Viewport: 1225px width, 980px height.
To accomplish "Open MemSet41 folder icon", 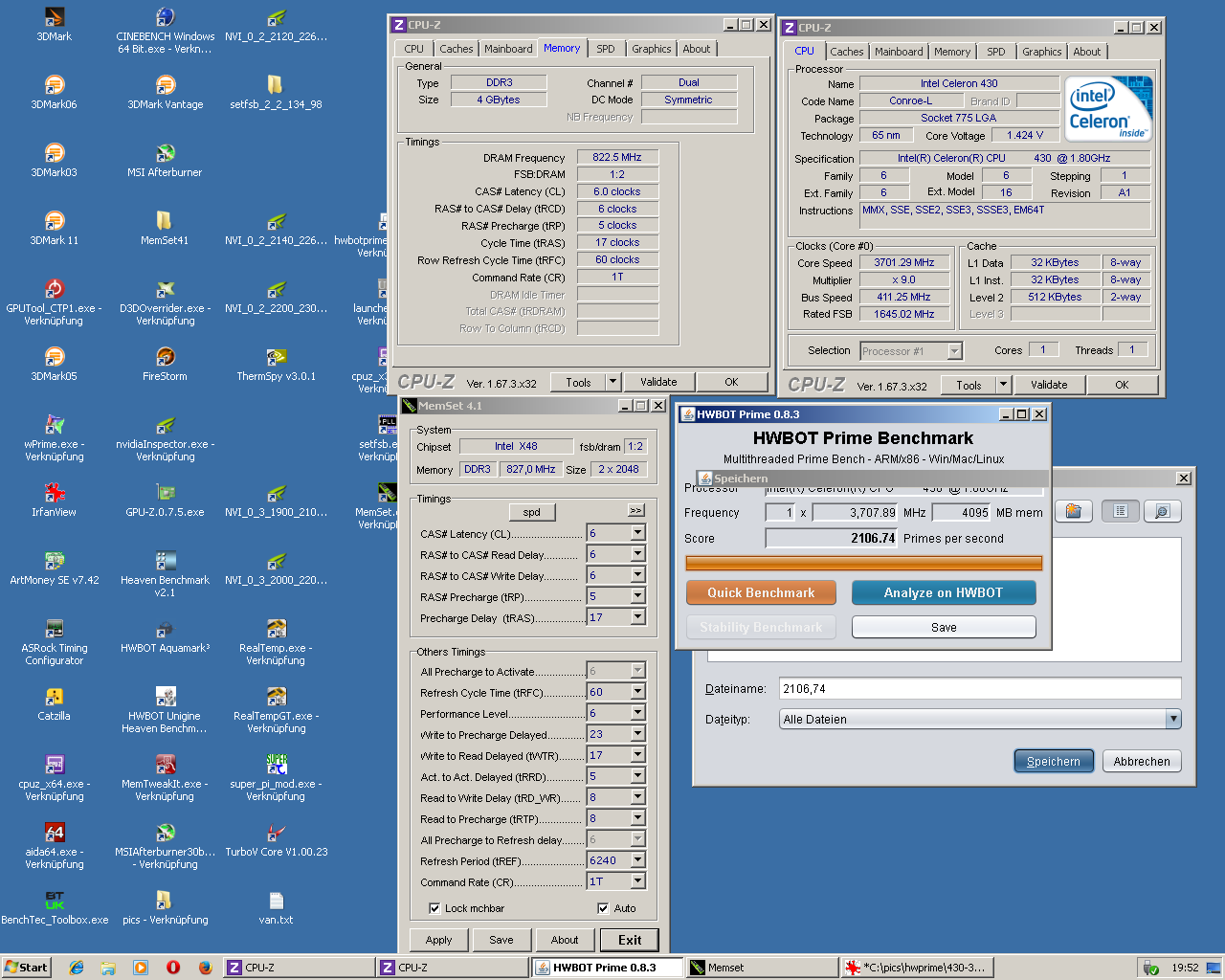I will [165, 229].
